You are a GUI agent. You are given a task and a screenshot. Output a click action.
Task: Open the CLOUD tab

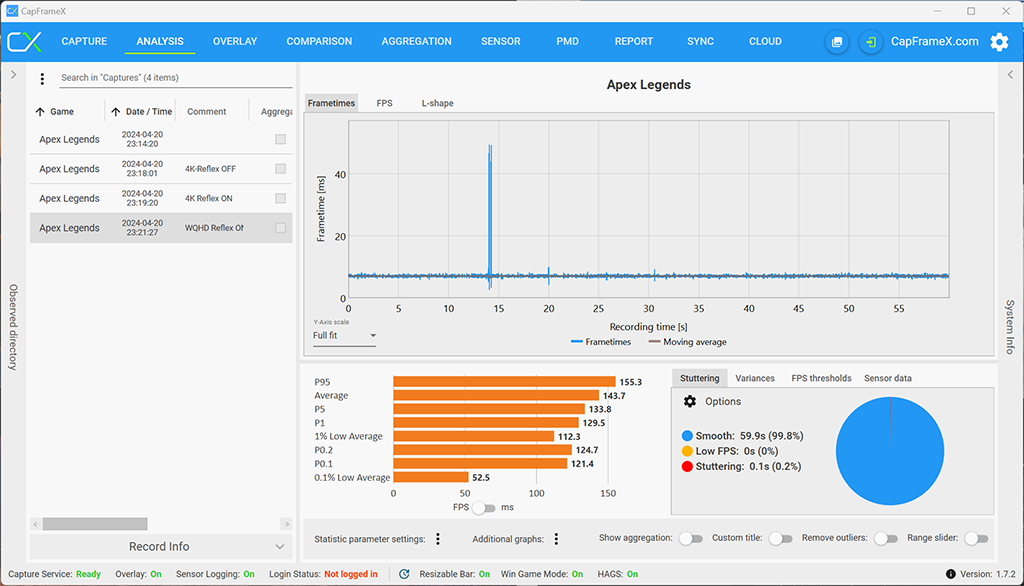(x=765, y=41)
